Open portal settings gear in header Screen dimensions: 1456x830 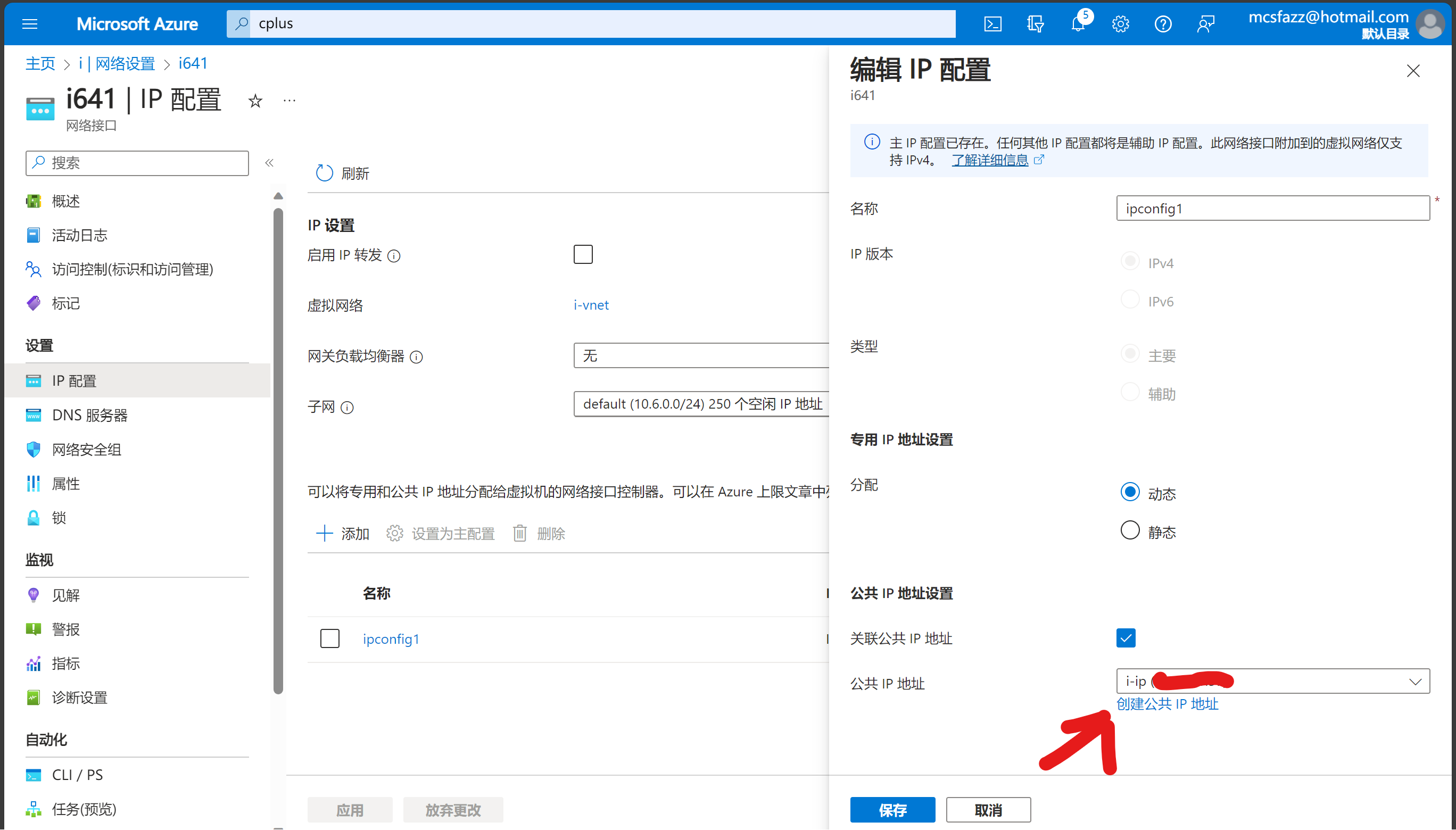tap(1120, 24)
